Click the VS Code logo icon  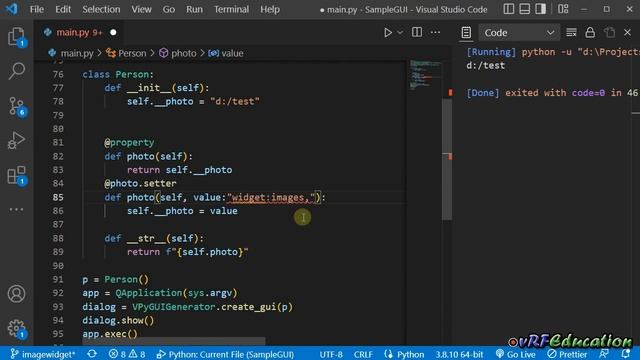pyautogui.click(x=11, y=9)
